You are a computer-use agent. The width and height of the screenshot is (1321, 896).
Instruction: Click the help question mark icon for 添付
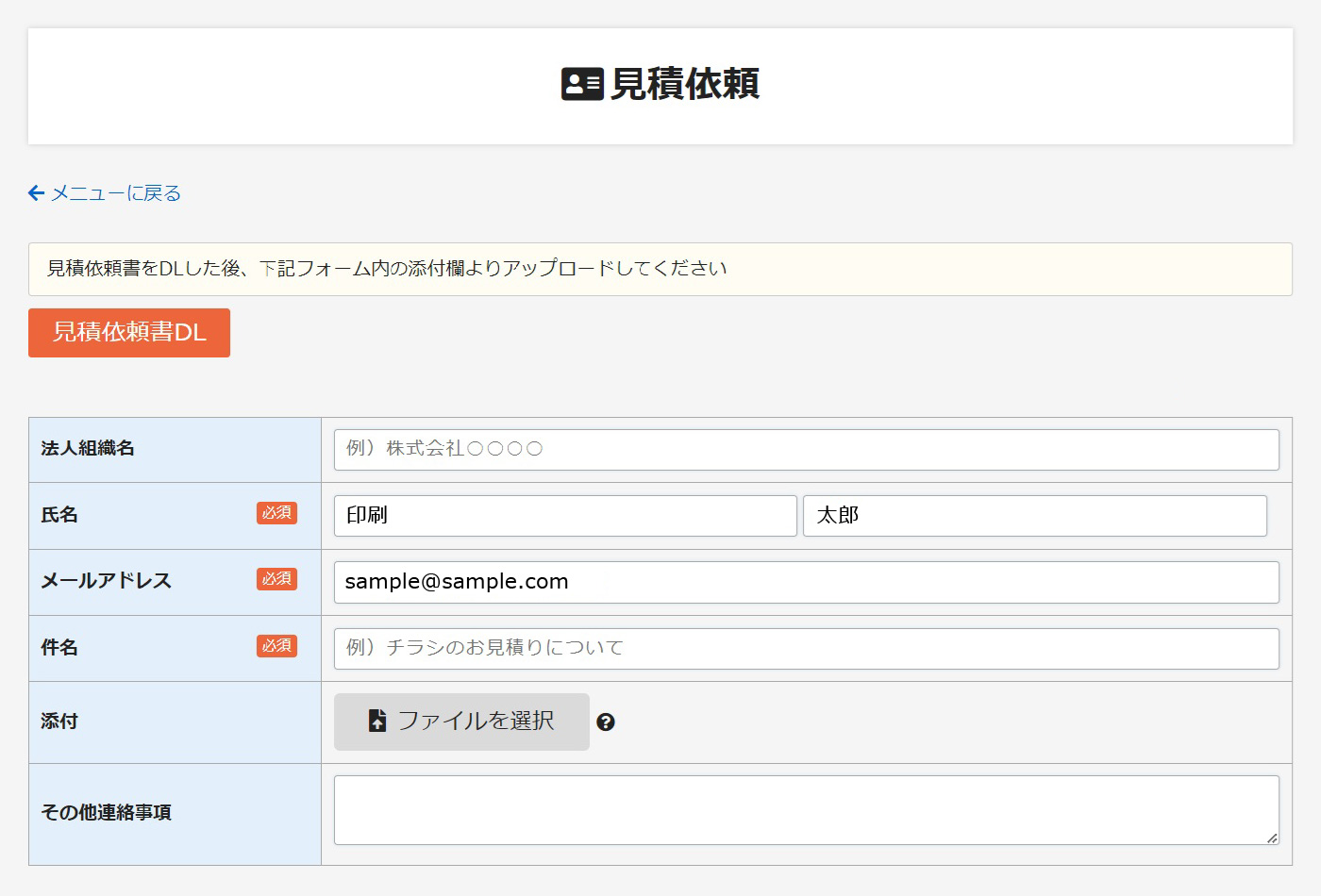[x=606, y=722]
